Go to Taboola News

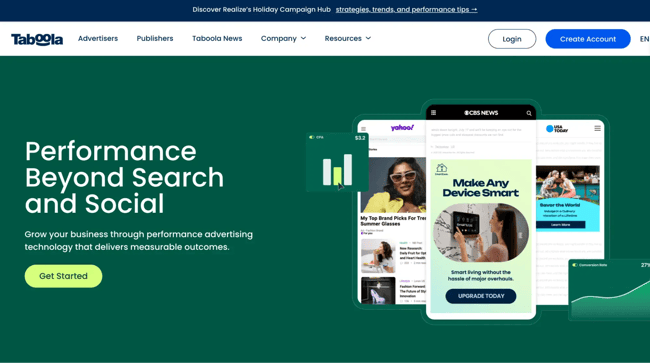pos(217,39)
